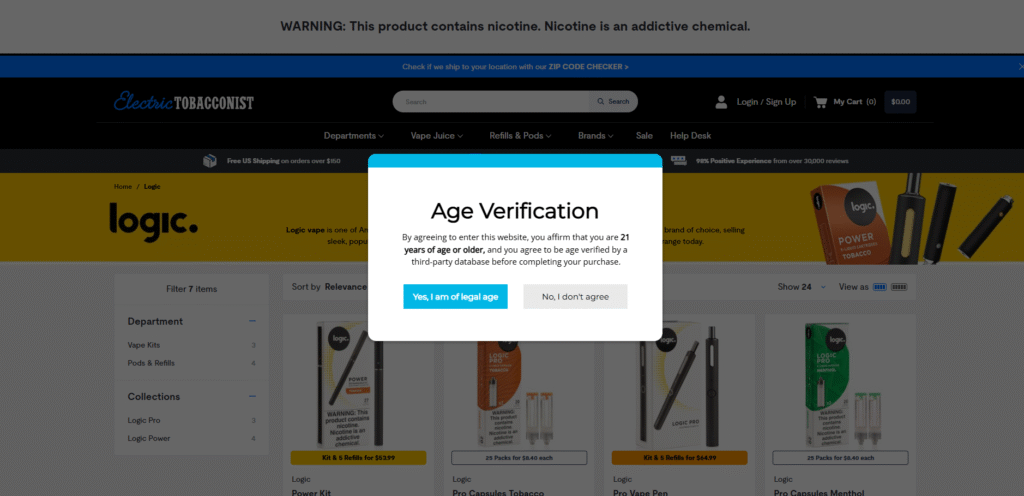The width and height of the screenshot is (1024, 496).
Task: Filter by Vape Kits department
Action: [144, 345]
